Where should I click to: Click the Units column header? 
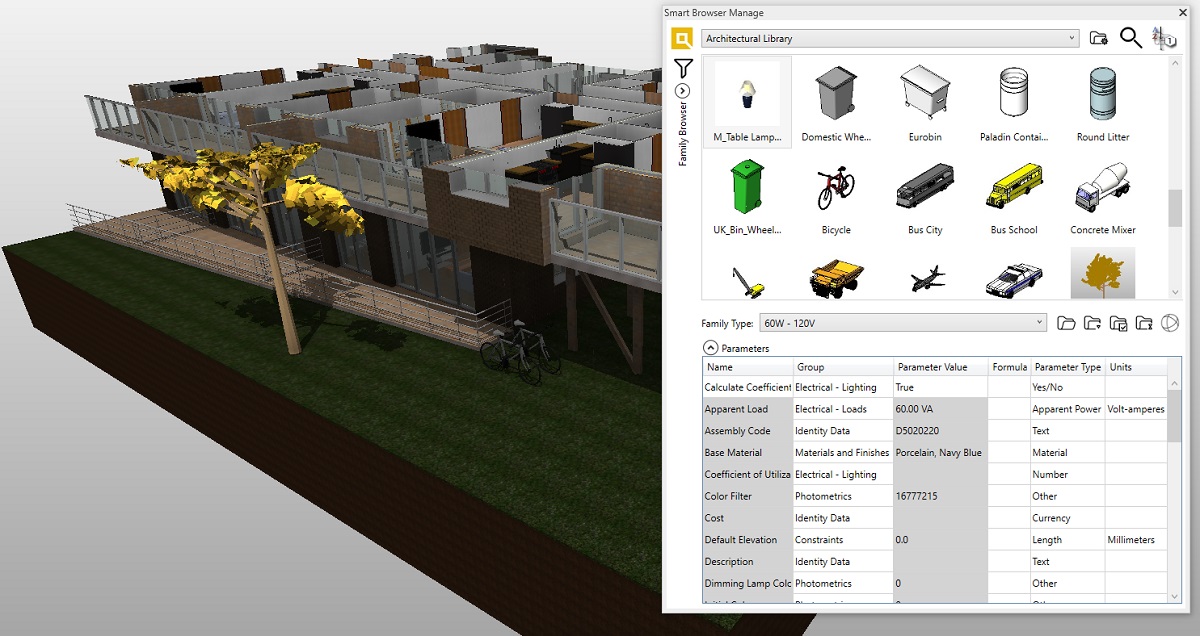click(x=1135, y=367)
